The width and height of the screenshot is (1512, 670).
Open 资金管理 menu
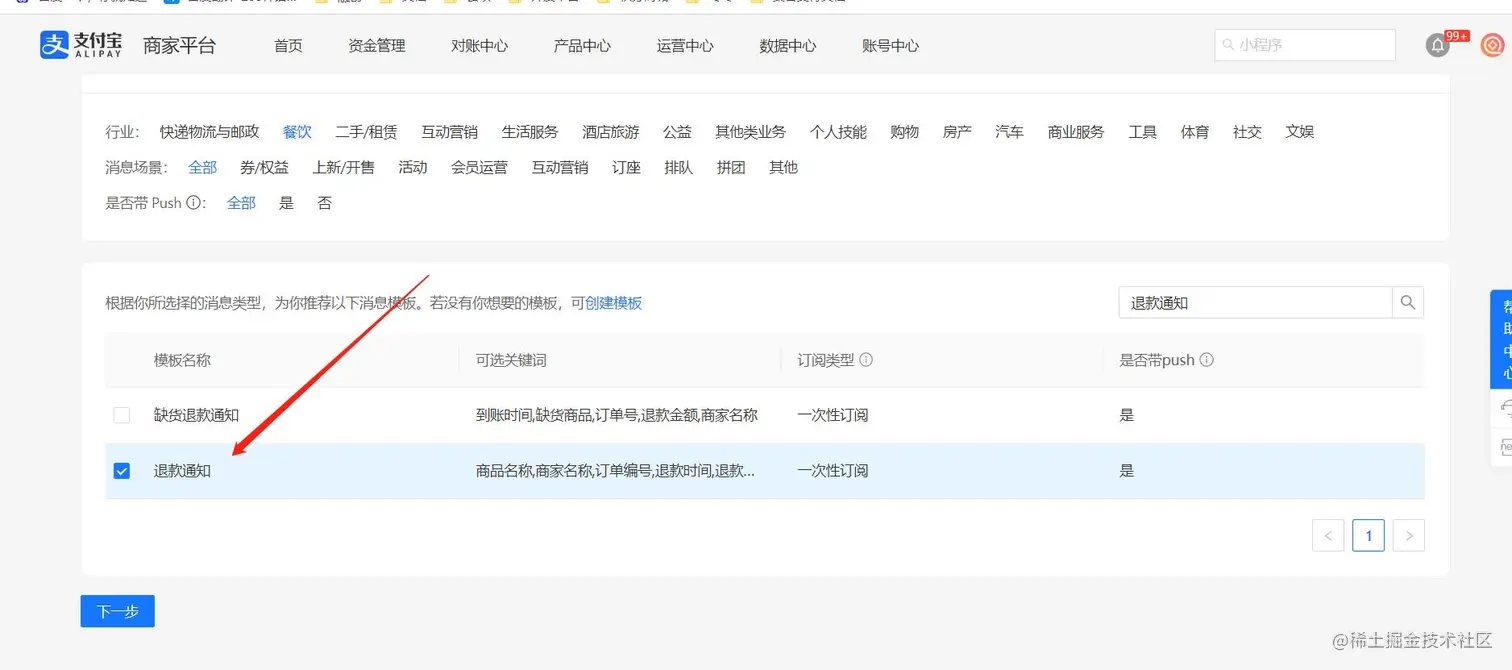(377, 46)
